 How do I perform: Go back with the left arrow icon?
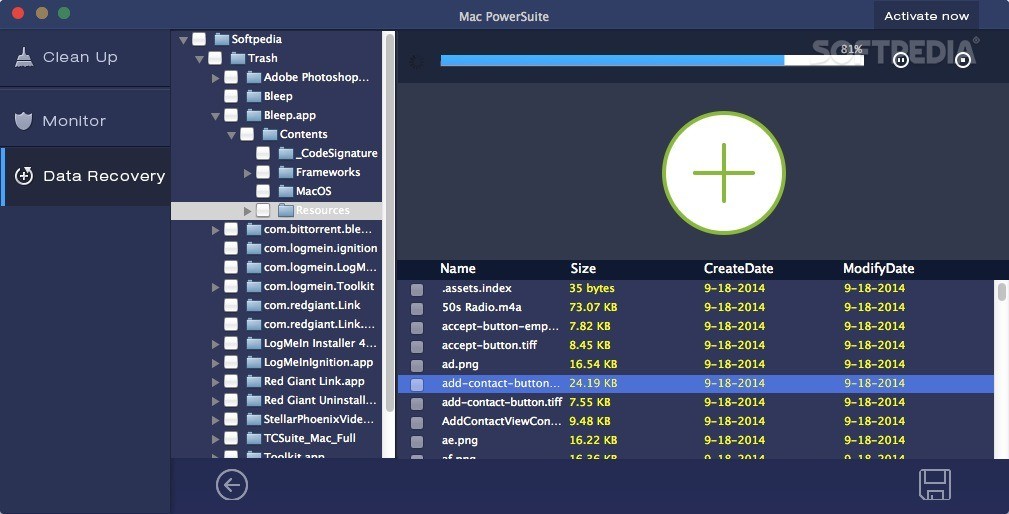click(232, 484)
